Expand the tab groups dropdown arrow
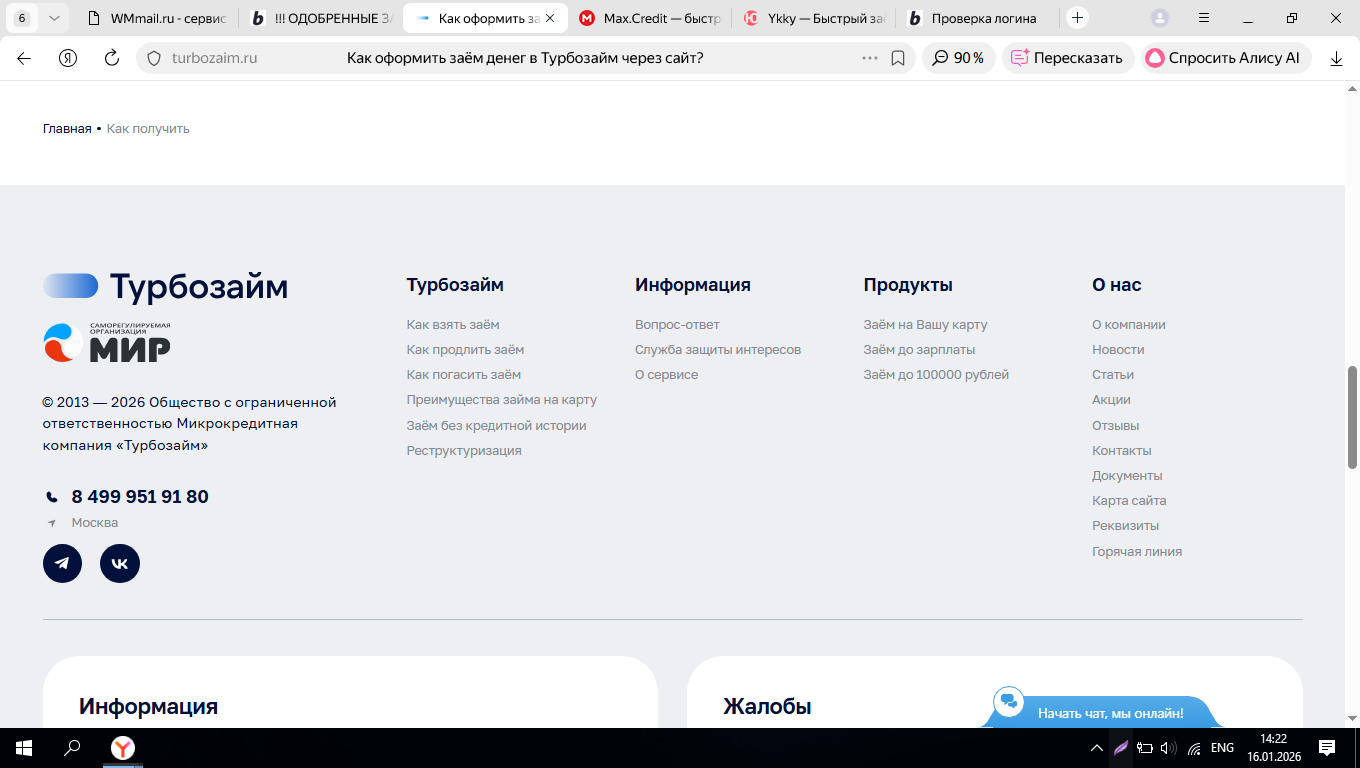The height and width of the screenshot is (768, 1360). (54, 18)
